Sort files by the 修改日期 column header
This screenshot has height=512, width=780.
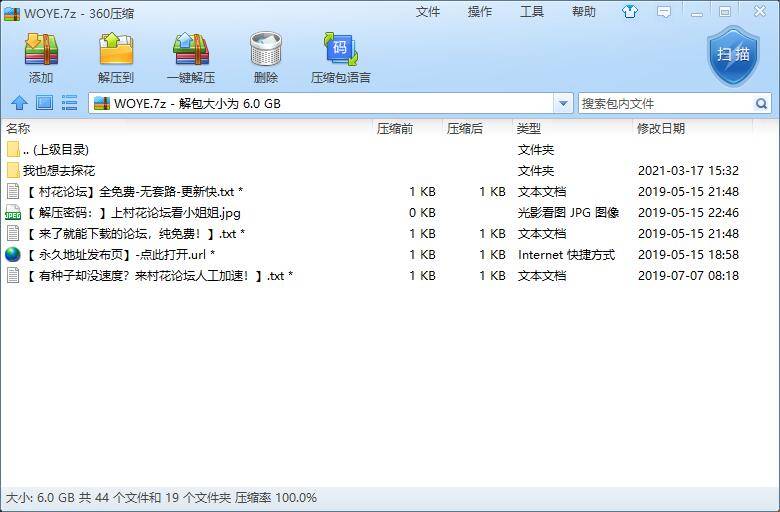pyautogui.click(x=661, y=129)
